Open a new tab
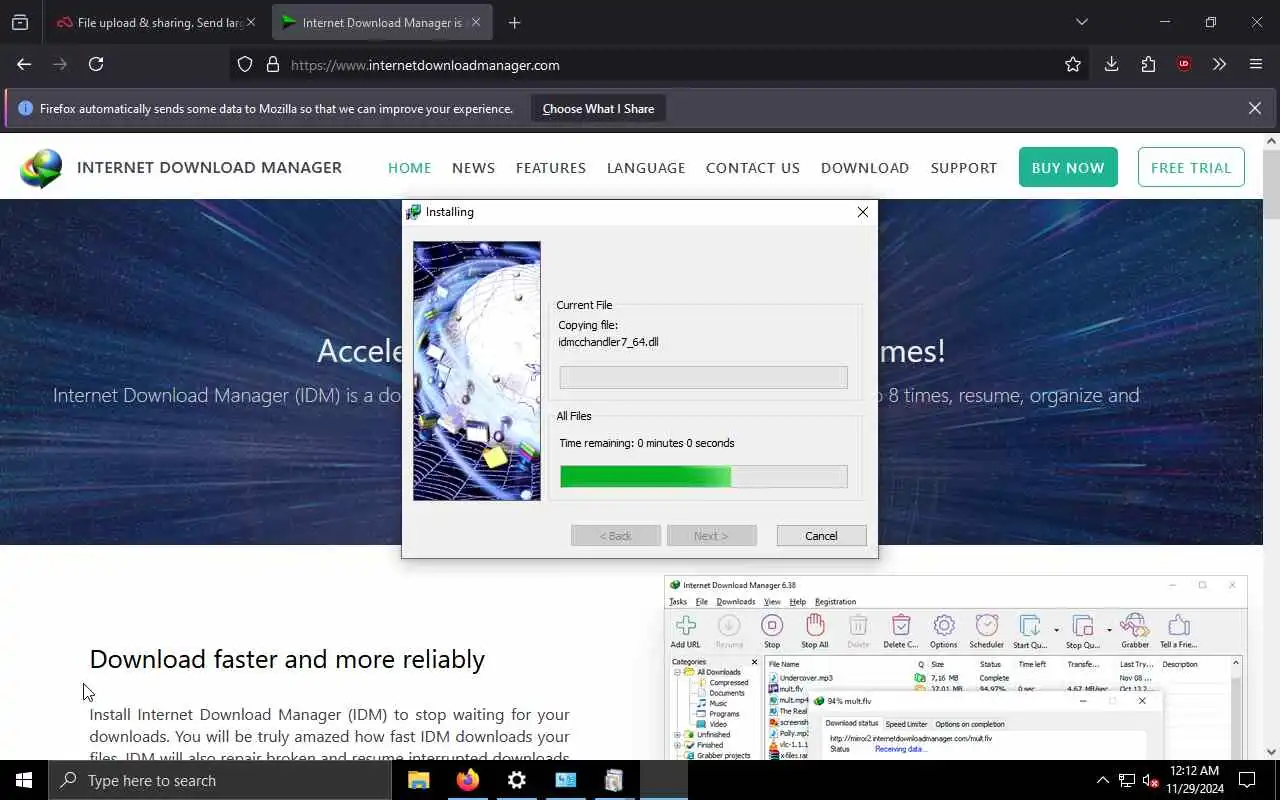Screen dimensions: 1280x800 tap(514, 22)
